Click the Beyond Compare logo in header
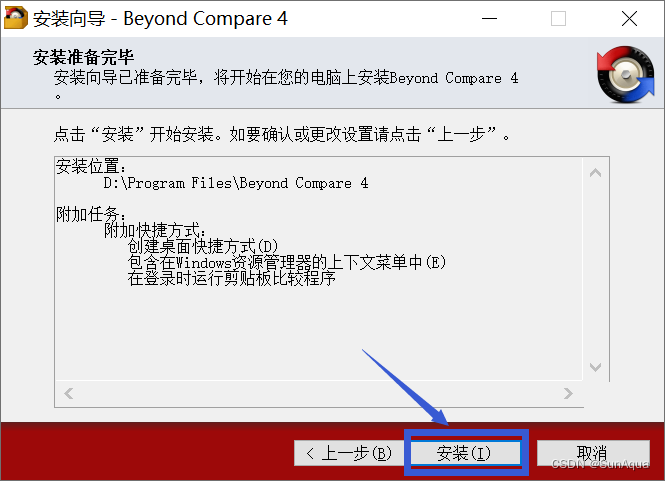The image size is (665, 481). click(x=626, y=75)
